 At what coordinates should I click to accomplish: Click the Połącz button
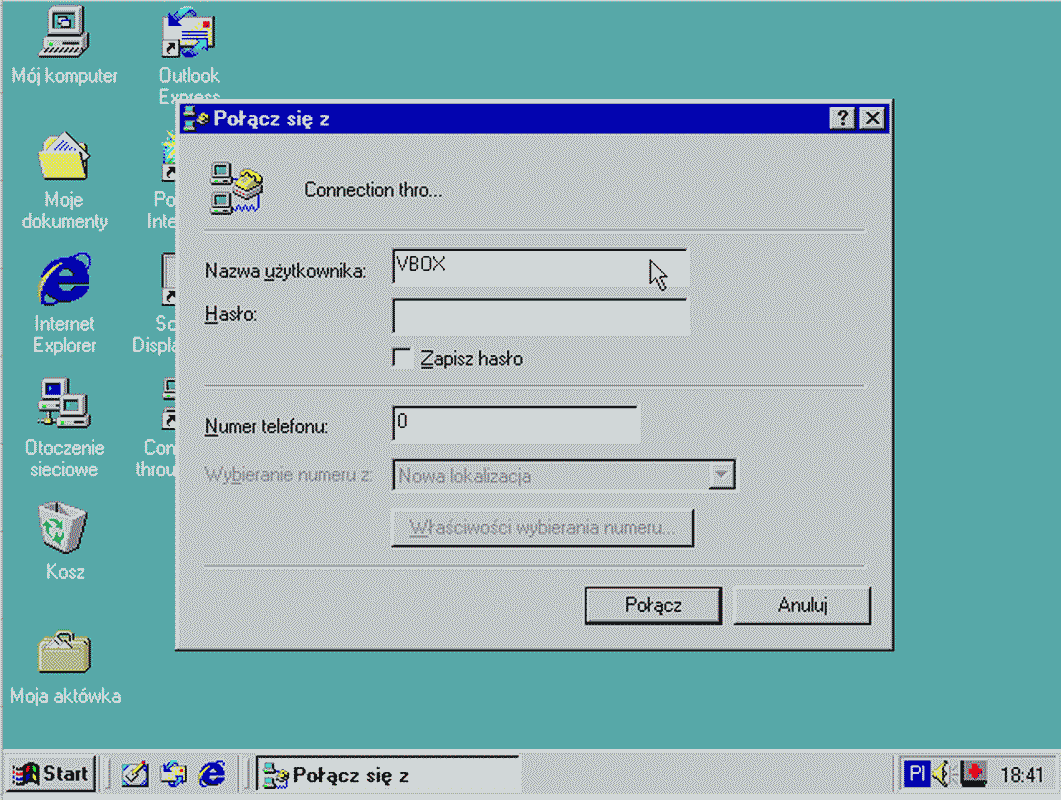[x=653, y=605]
